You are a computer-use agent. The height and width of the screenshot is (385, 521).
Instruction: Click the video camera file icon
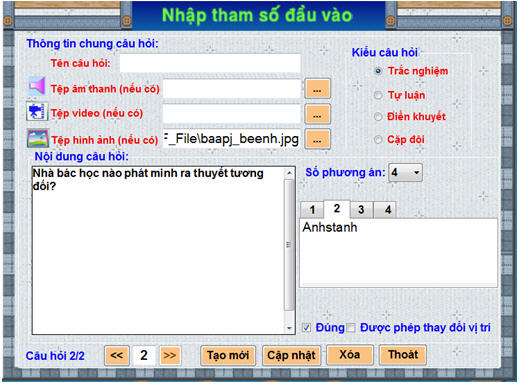point(36,112)
